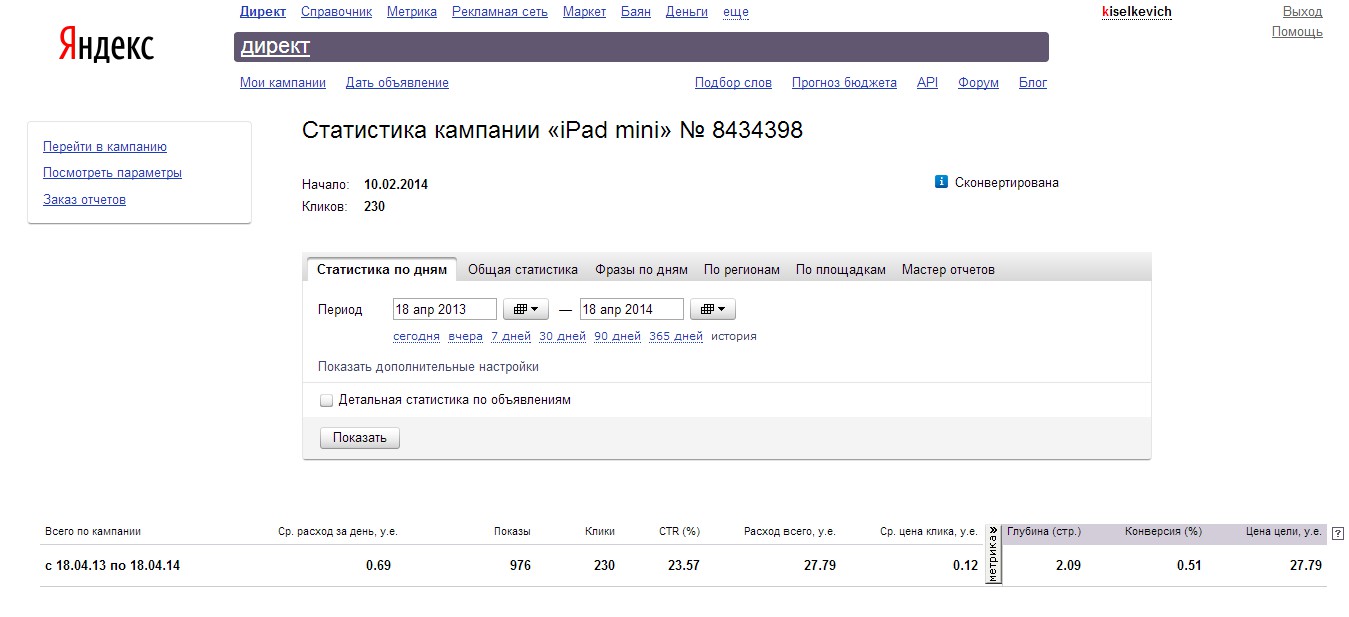Click the Глубина (стр.) column header
The height and width of the screenshot is (617, 1349).
click(x=1044, y=532)
